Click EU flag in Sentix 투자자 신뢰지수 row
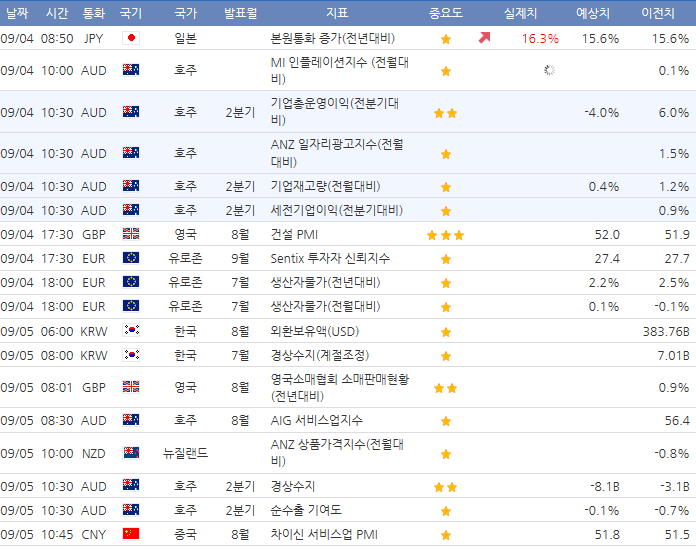 (131, 258)
